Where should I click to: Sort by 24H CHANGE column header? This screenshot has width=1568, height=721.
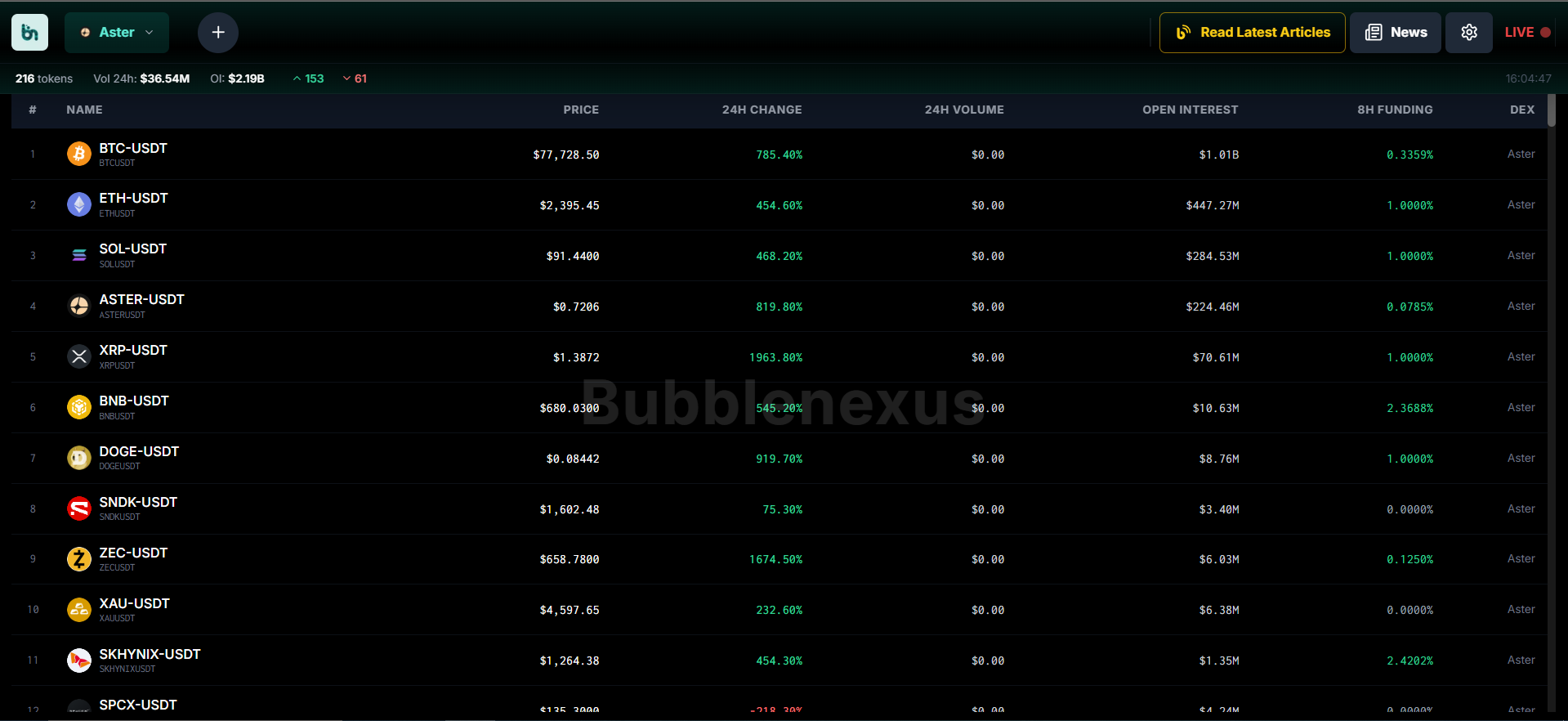pos(762,110)
